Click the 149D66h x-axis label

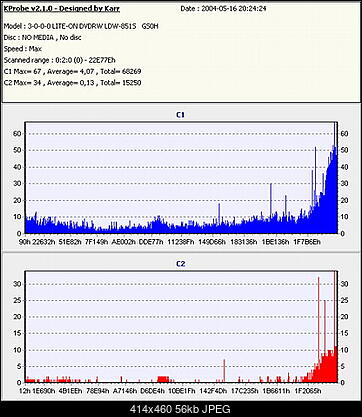(212, 242)
